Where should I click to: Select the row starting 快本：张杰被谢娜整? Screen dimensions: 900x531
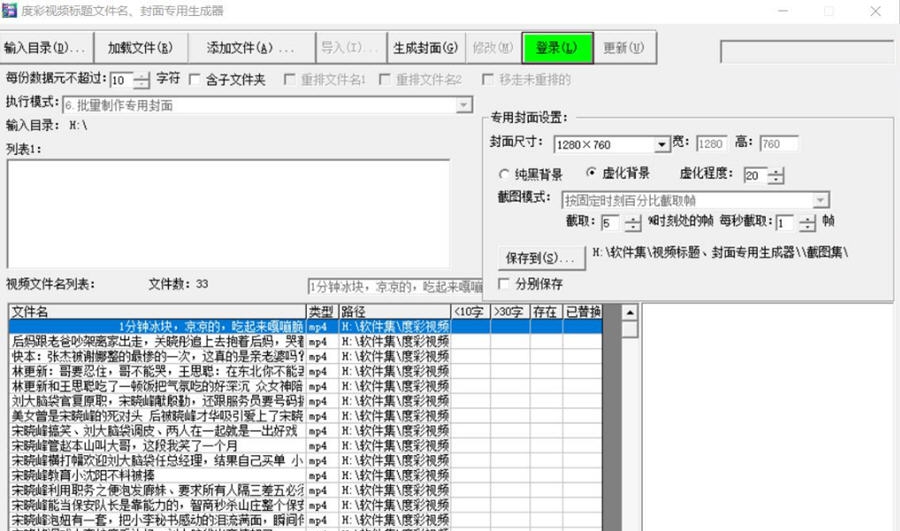point(305,356)
